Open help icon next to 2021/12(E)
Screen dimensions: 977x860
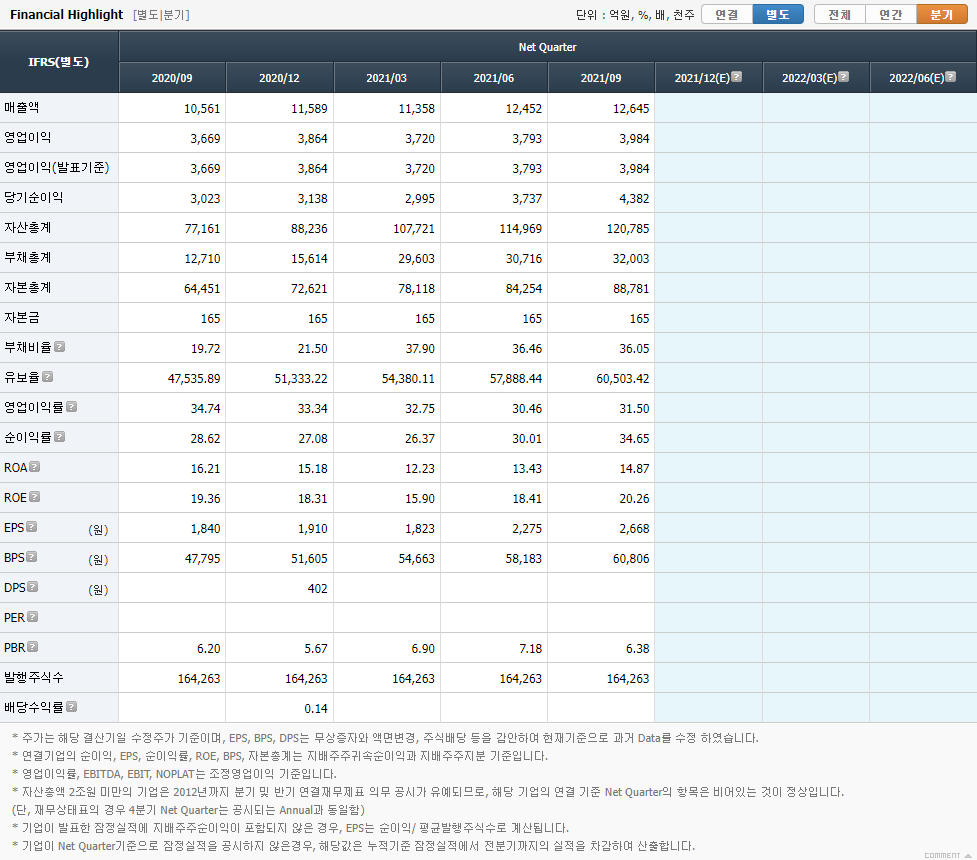(x=736, y=77)
